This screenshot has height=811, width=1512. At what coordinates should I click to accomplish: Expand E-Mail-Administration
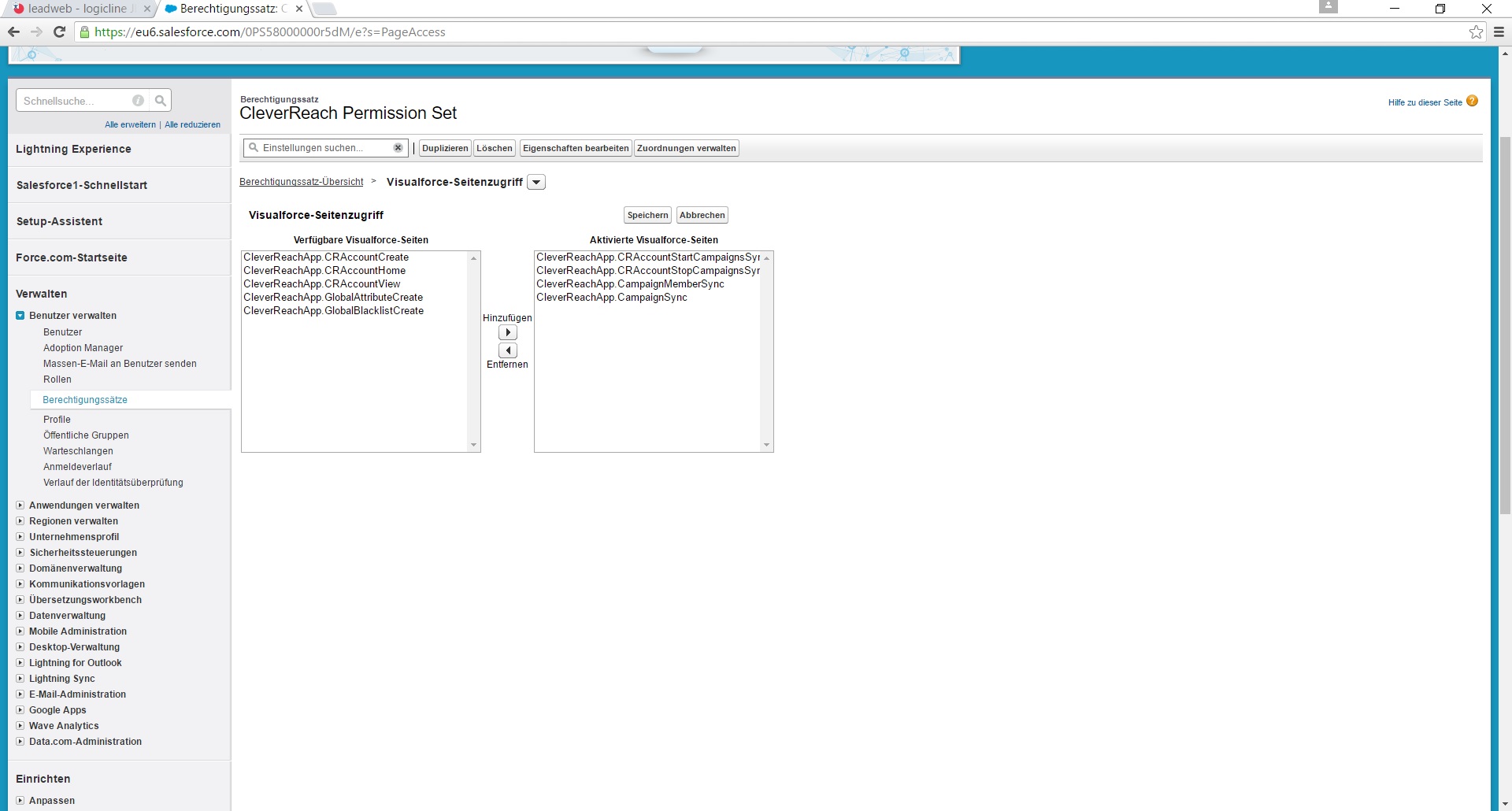tap(20, 694)
